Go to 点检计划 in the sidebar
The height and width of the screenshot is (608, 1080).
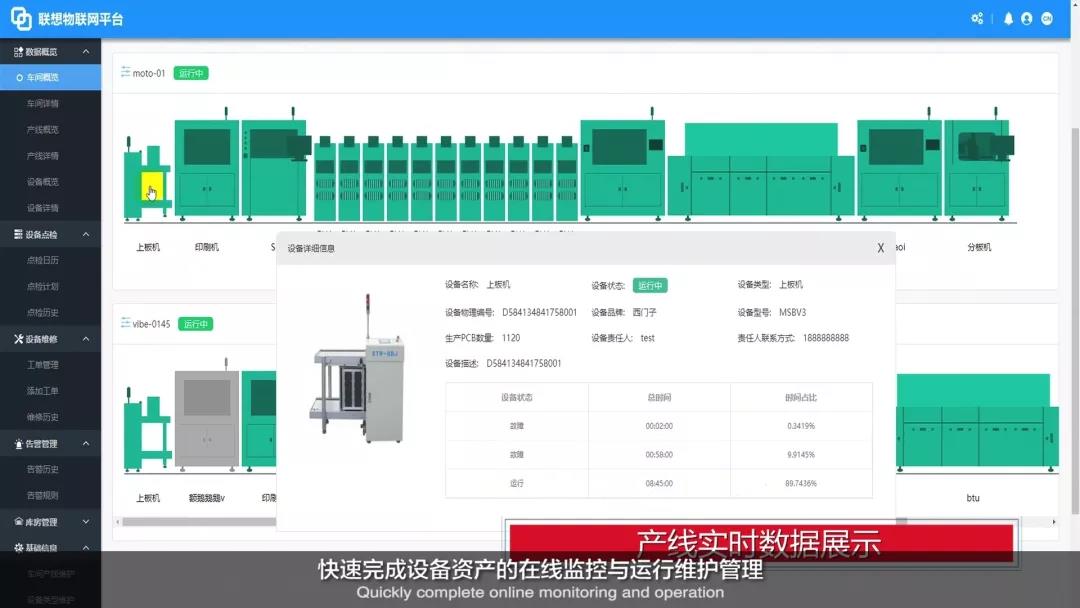43,286
